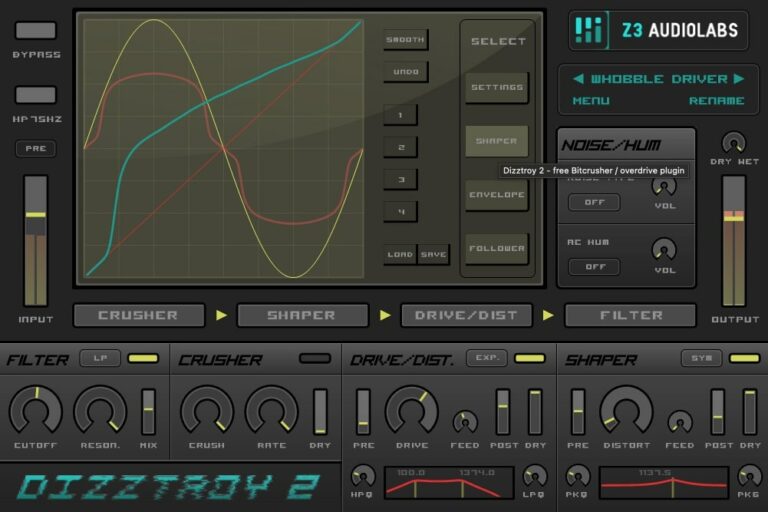Click the shaper curve graph display
The height and width of the screenshot is (512, 768).
pos(224,148)
